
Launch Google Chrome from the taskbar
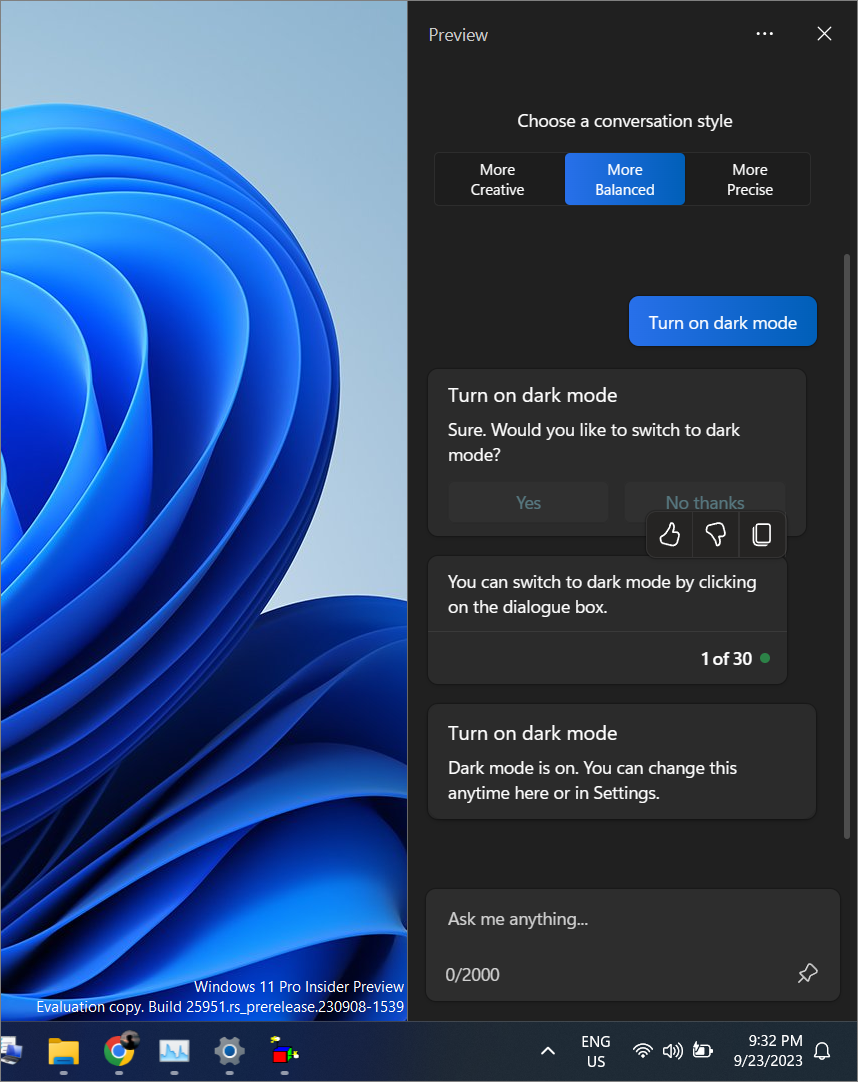(x=119, y=1053)
